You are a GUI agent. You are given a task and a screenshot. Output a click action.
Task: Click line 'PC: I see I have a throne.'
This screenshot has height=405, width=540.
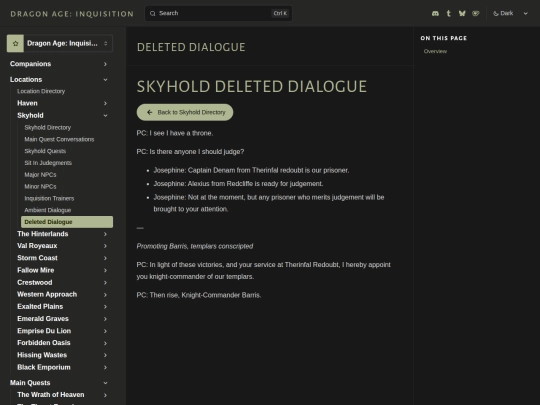[x=175, y=133]
